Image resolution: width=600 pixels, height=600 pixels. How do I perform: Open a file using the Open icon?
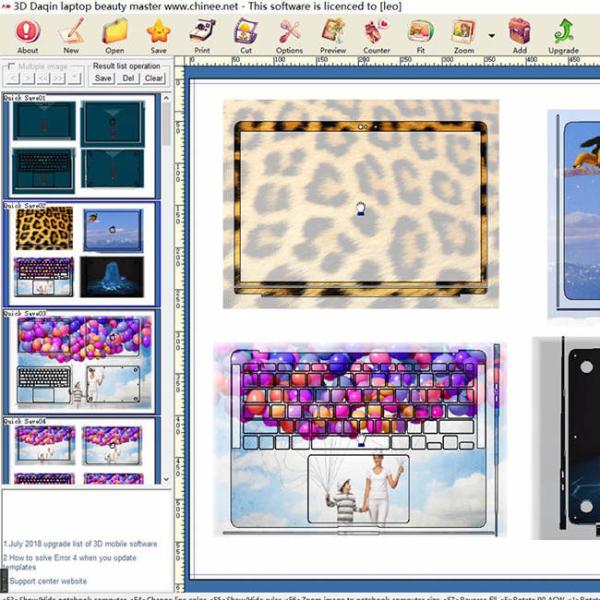point(115,35)
